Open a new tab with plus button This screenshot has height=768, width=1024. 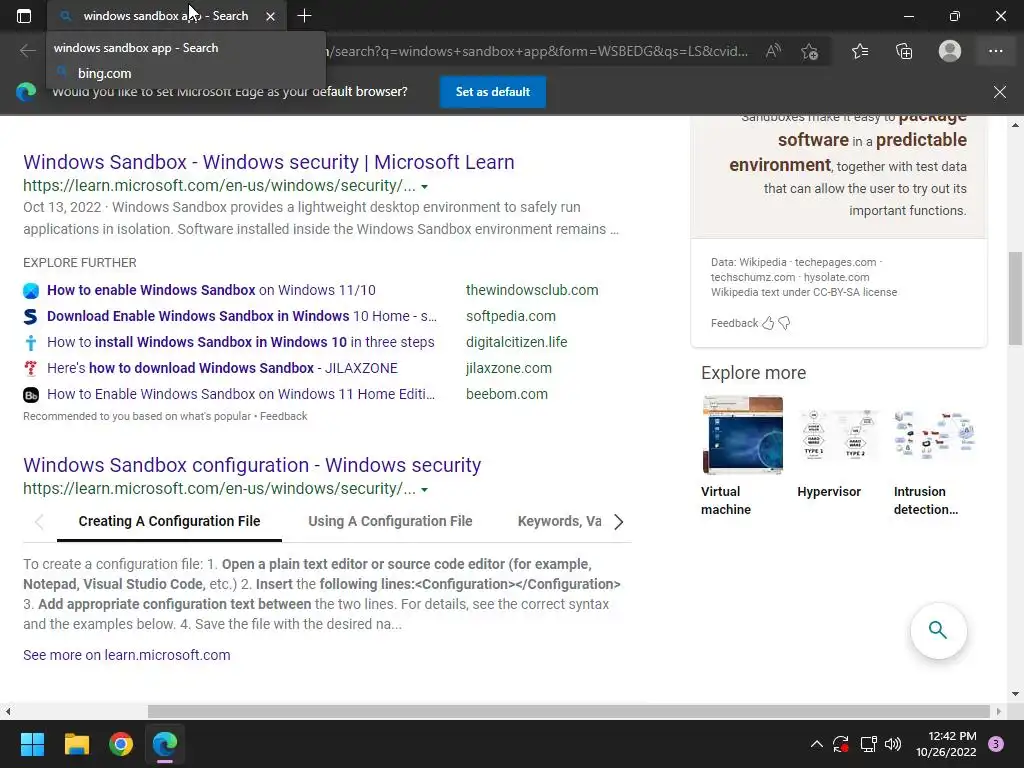click(x=304, y=16)
